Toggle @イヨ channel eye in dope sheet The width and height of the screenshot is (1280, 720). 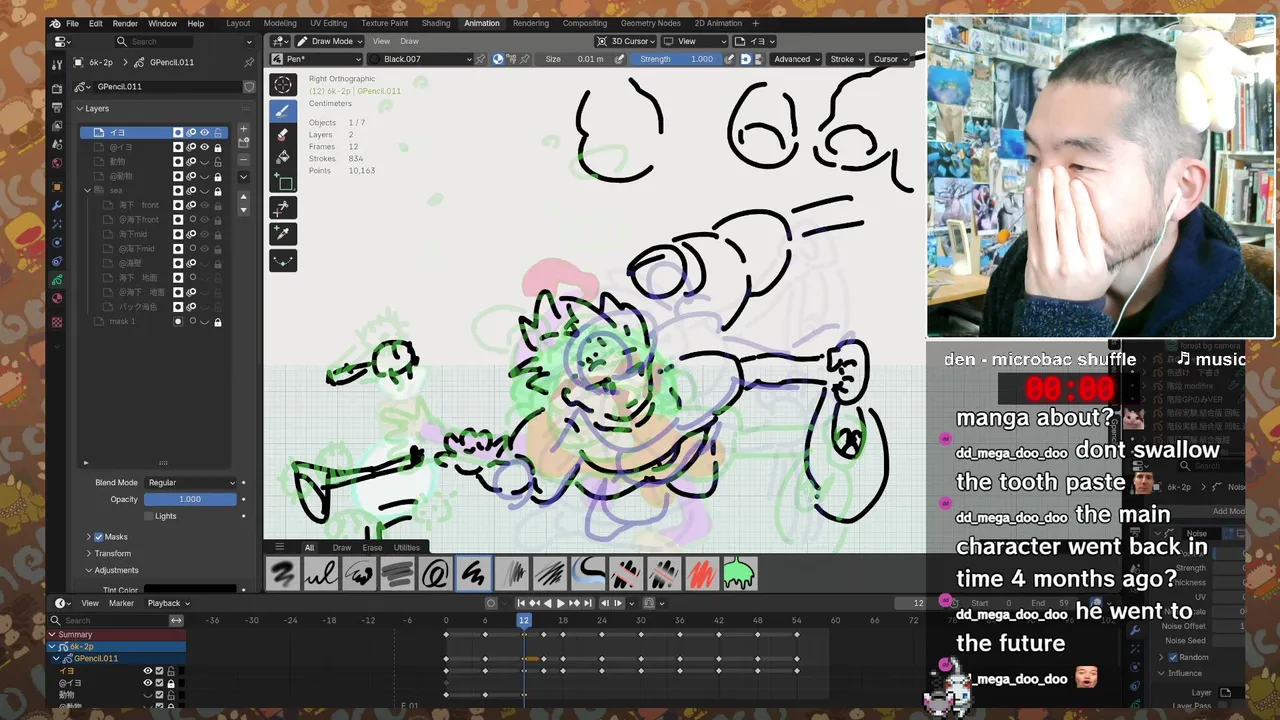147,683
